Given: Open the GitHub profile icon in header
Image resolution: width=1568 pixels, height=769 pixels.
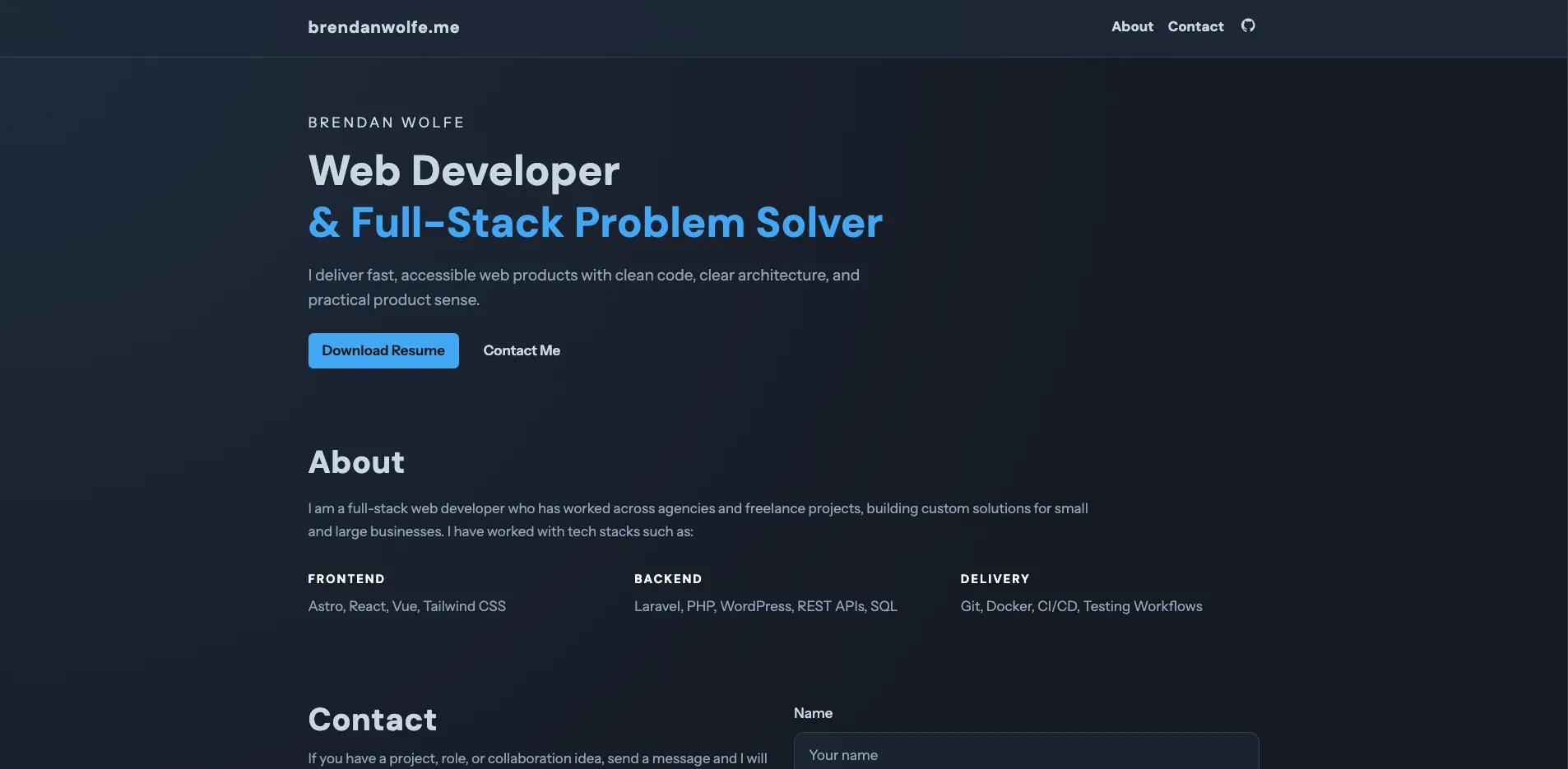Looking at the screenshot, I should click(x=1247, y=26).
